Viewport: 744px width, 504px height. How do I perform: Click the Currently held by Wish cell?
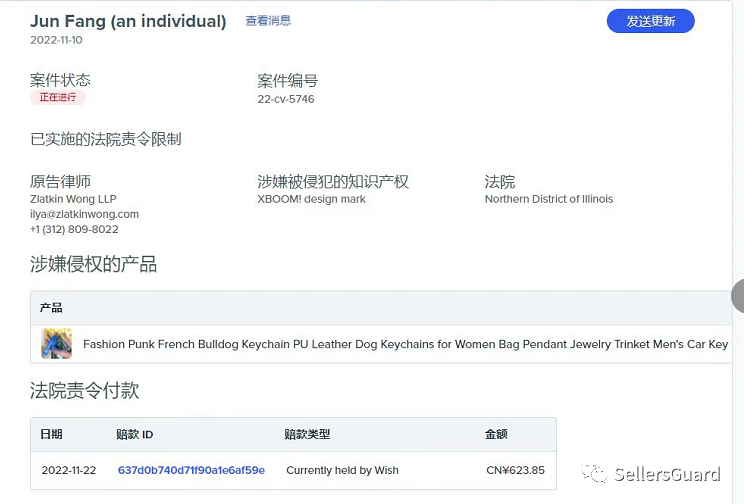[342, 470]
